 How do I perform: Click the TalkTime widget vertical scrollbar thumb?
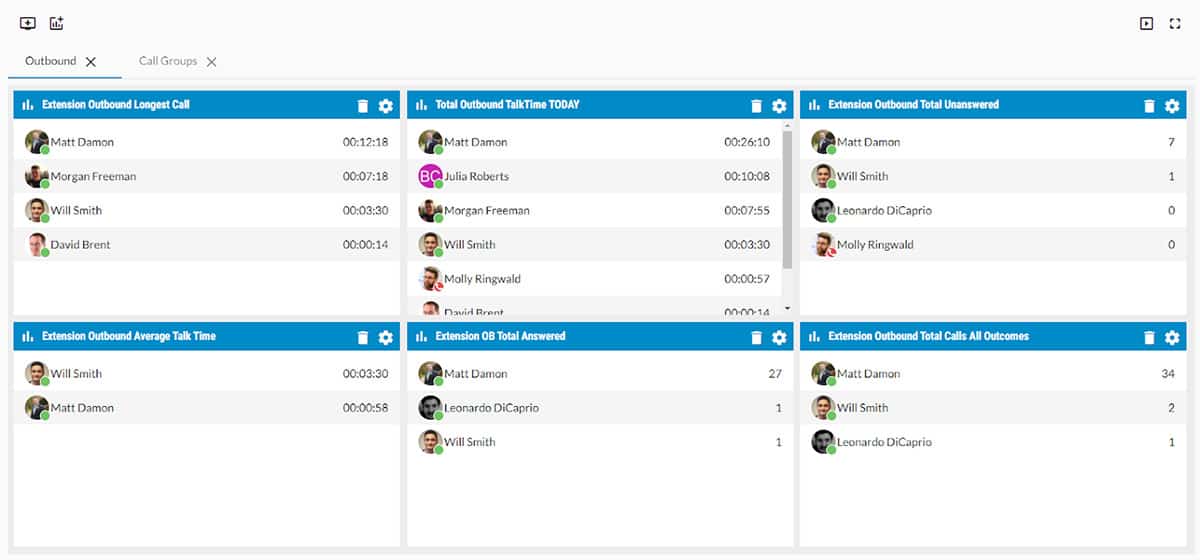click(787, 198)
